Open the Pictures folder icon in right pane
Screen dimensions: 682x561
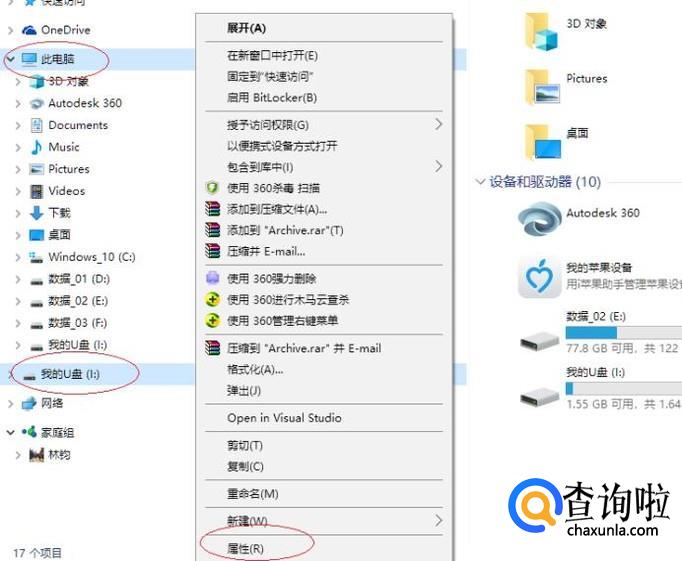click(542, 87)
